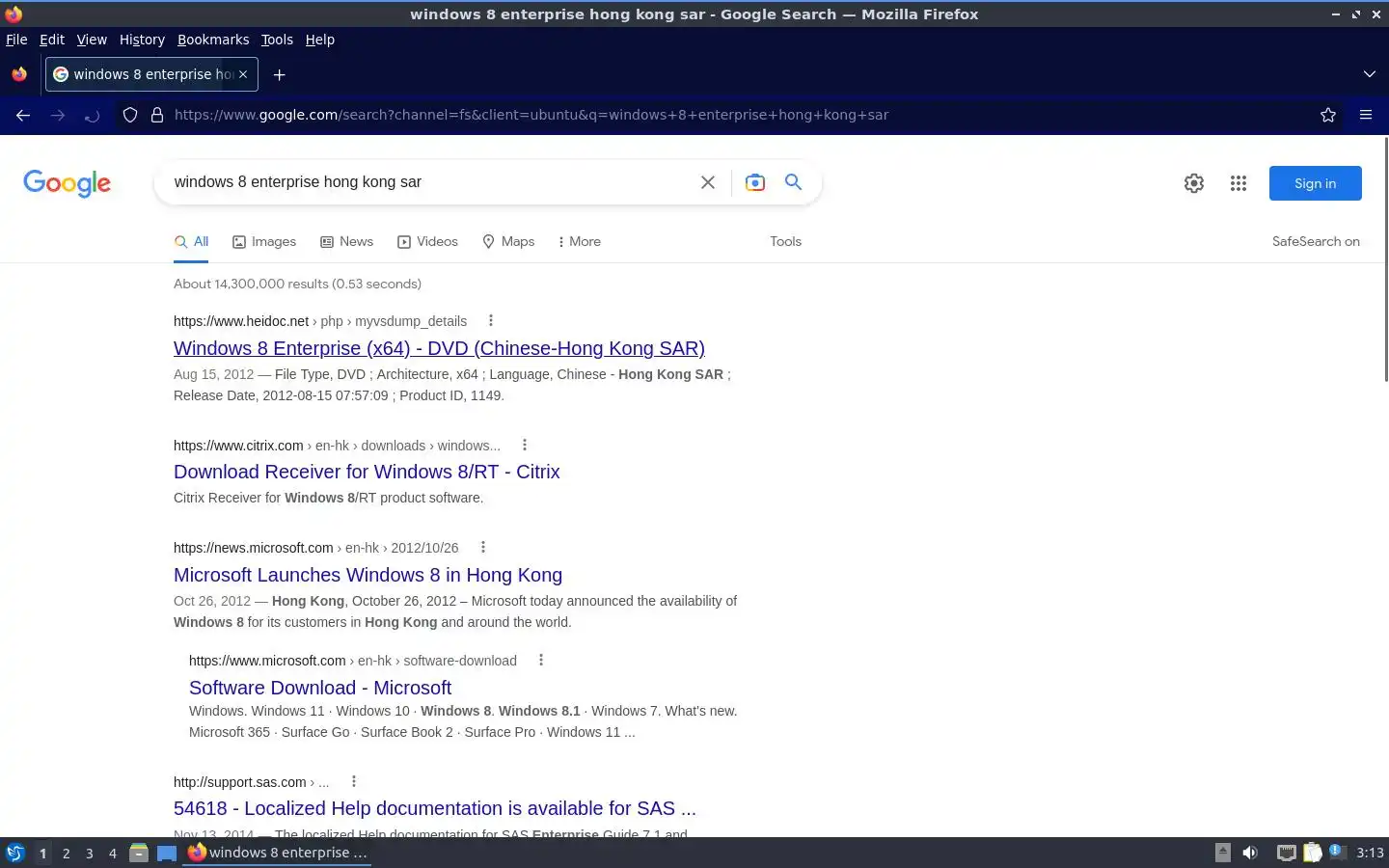This screenshot has height=868, width=1389.
Task: Search by image using the camera icon
Action: point(754,182)
